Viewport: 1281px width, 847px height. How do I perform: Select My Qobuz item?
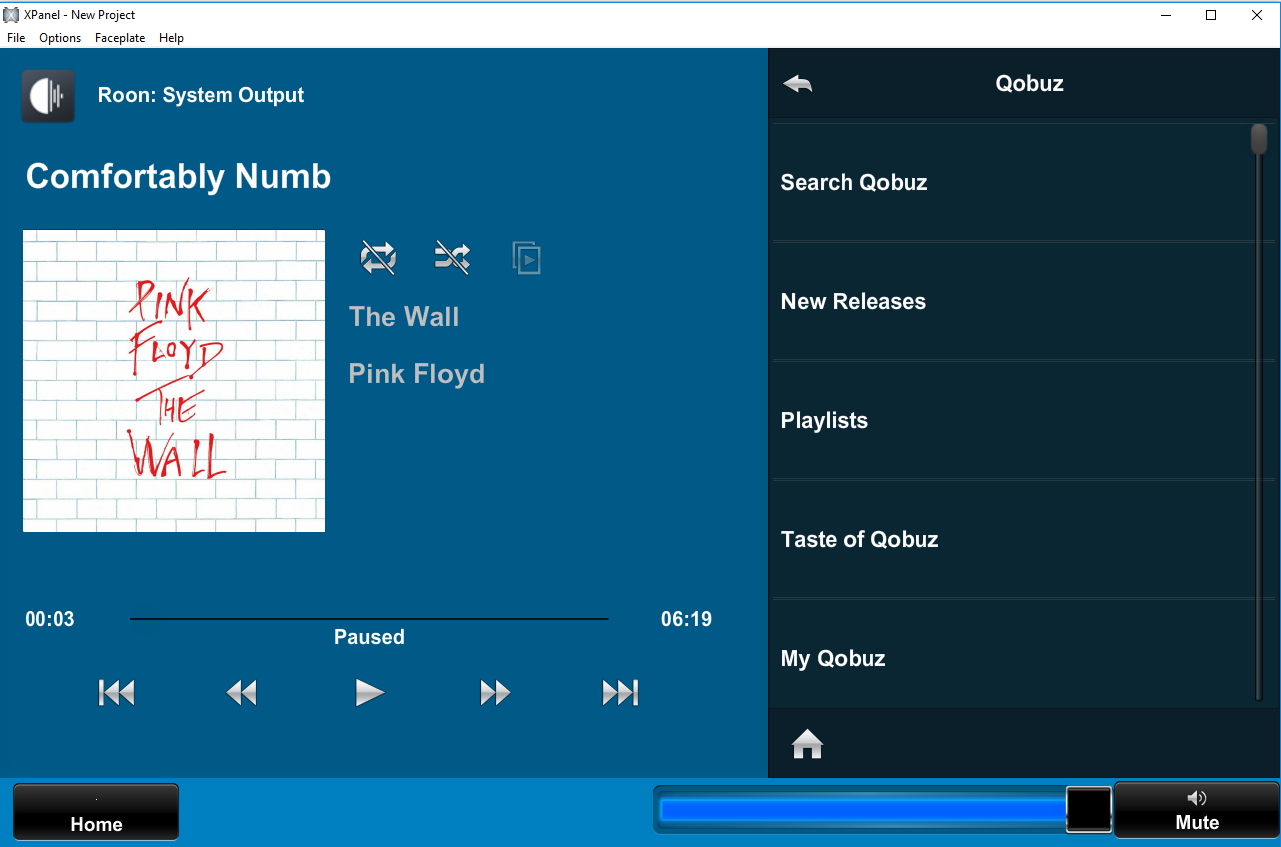(1010, 658)
